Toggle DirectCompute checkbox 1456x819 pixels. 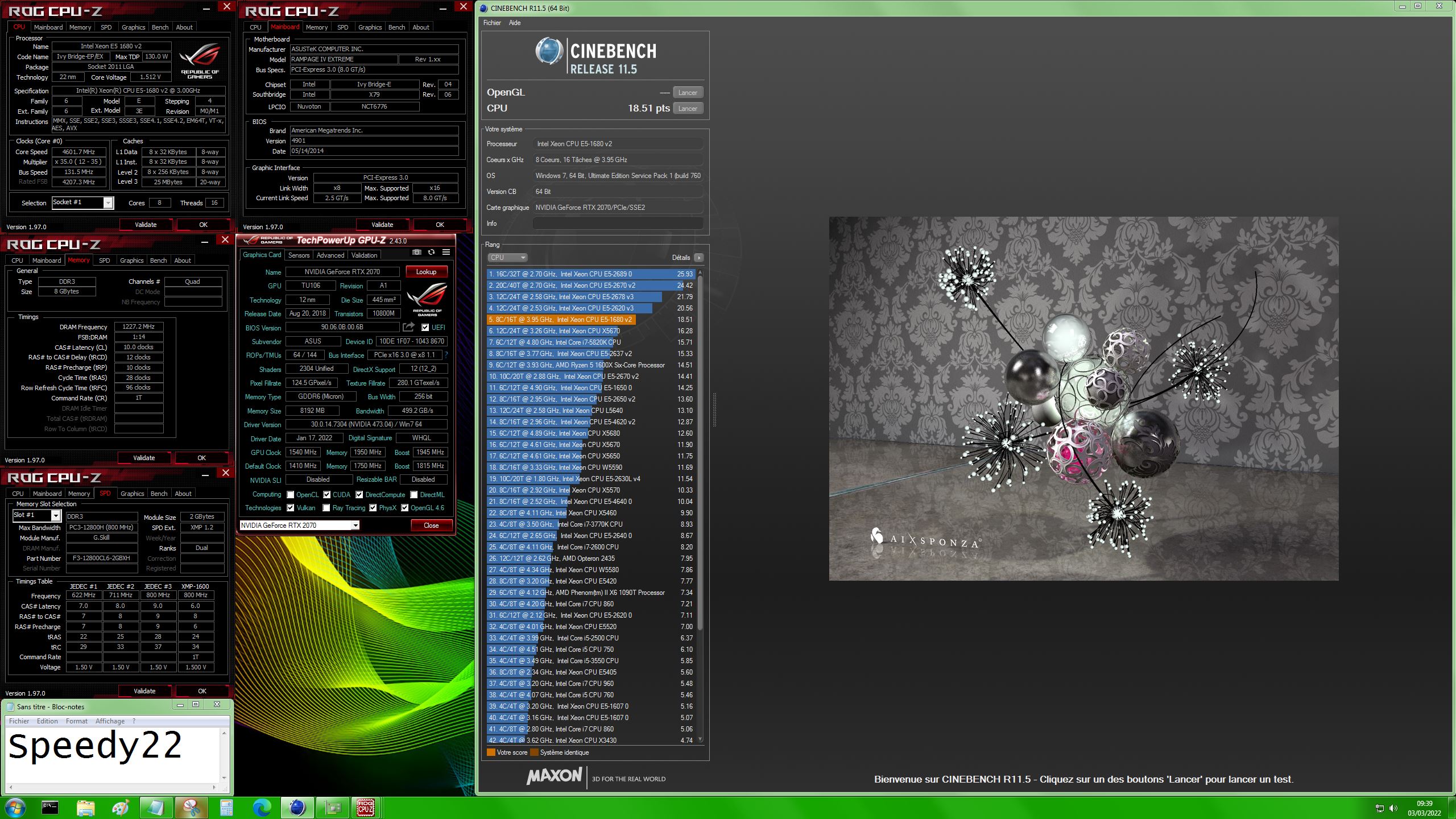coord(359,495)
